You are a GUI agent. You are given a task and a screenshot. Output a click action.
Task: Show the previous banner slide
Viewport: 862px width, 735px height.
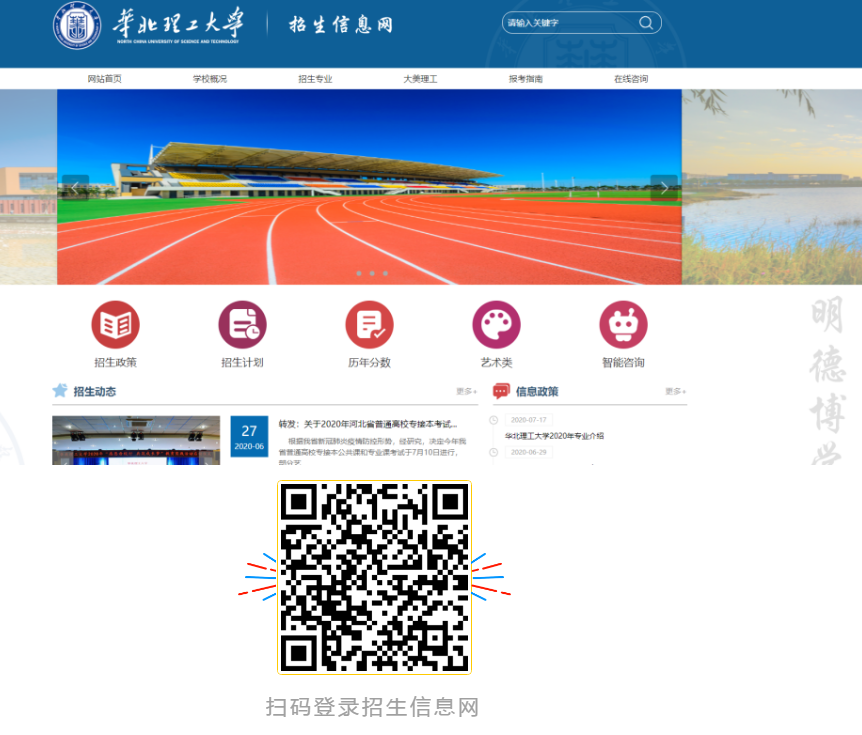tap(75, 187)
